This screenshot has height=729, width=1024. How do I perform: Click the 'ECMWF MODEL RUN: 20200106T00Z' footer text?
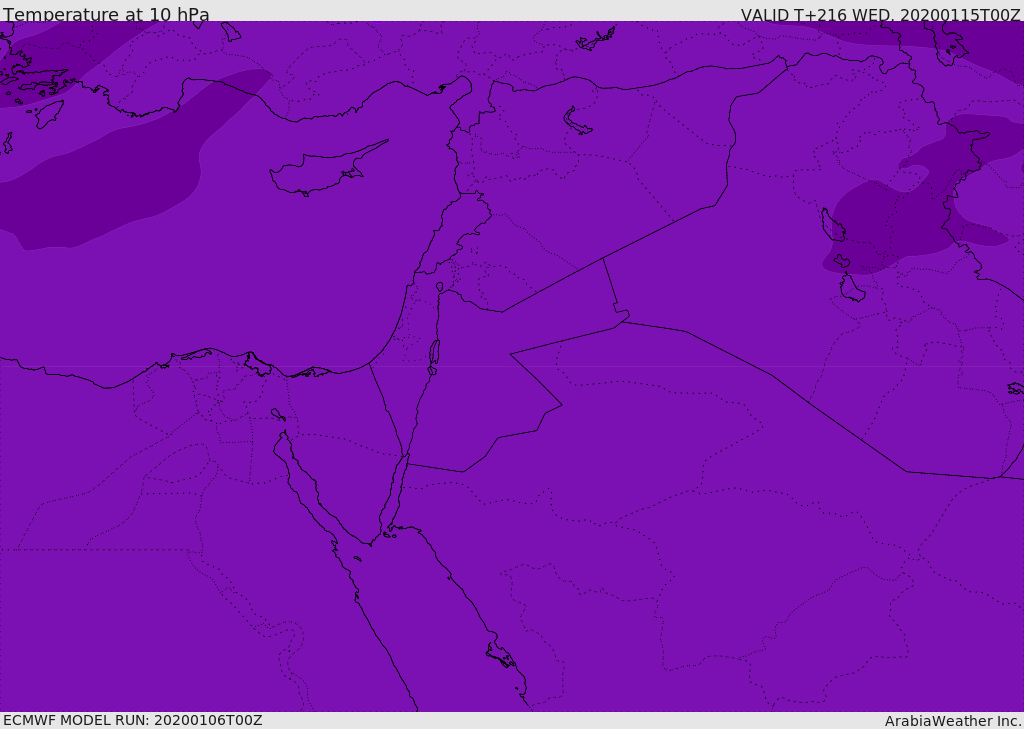[x=133, y=720]
